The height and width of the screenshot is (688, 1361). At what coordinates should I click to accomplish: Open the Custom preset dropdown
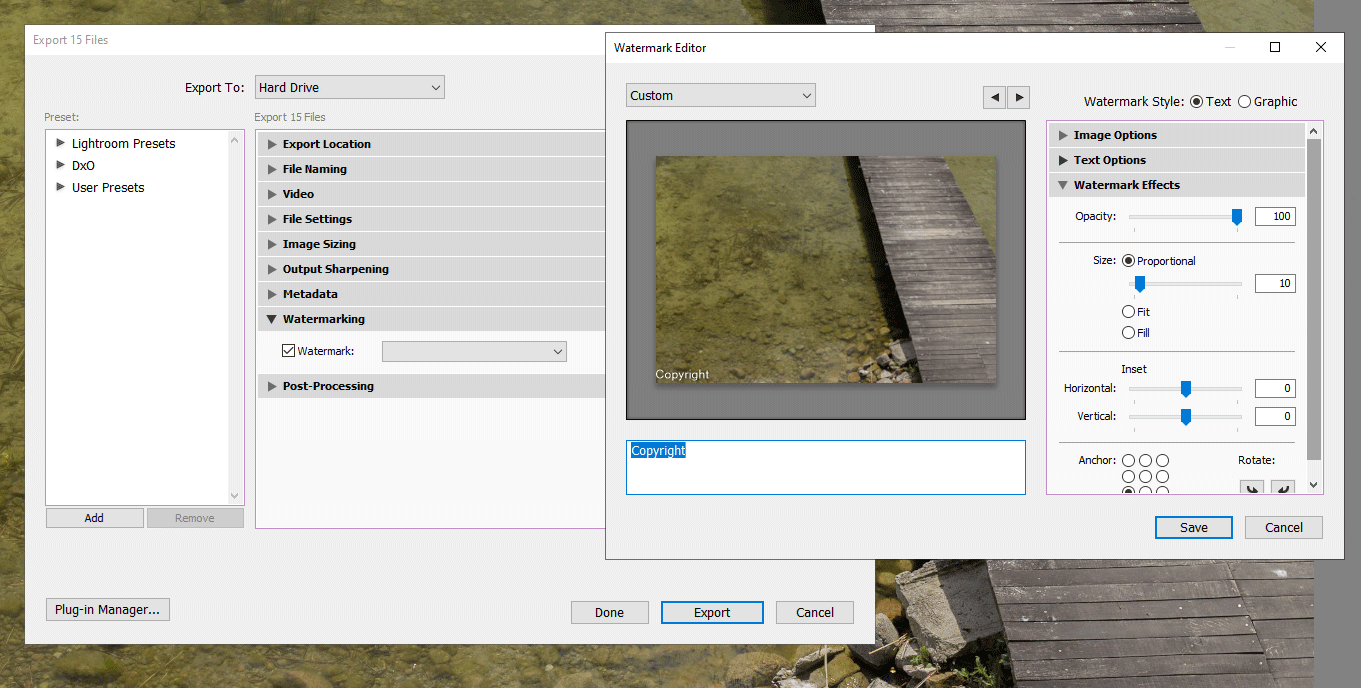click(720, 96)
